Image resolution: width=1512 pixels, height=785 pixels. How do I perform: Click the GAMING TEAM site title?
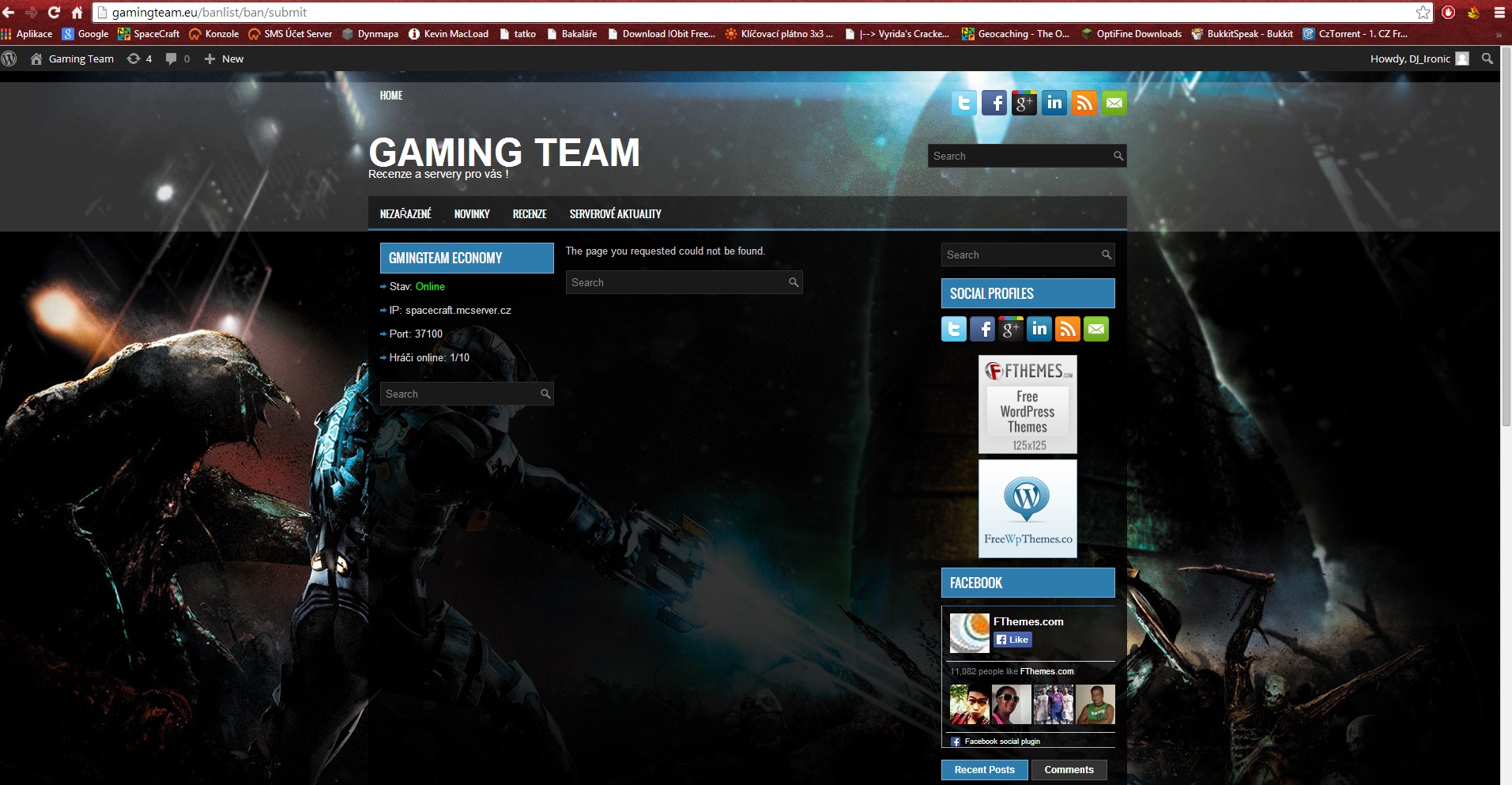pyautogui.click(x=504, y=152)
